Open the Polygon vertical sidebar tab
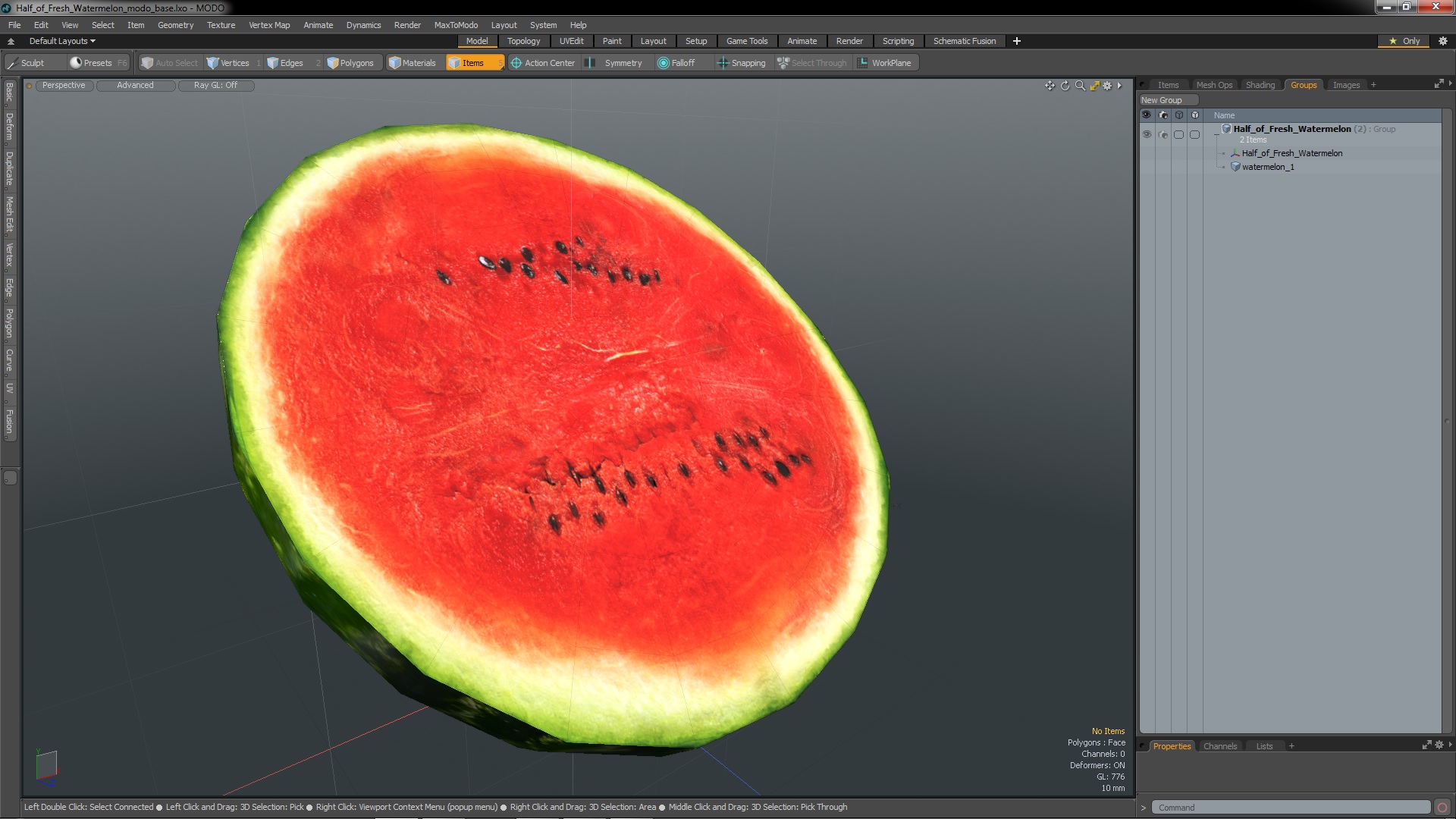Screen dimensions: 1456x819 click(x=9, y=323)
